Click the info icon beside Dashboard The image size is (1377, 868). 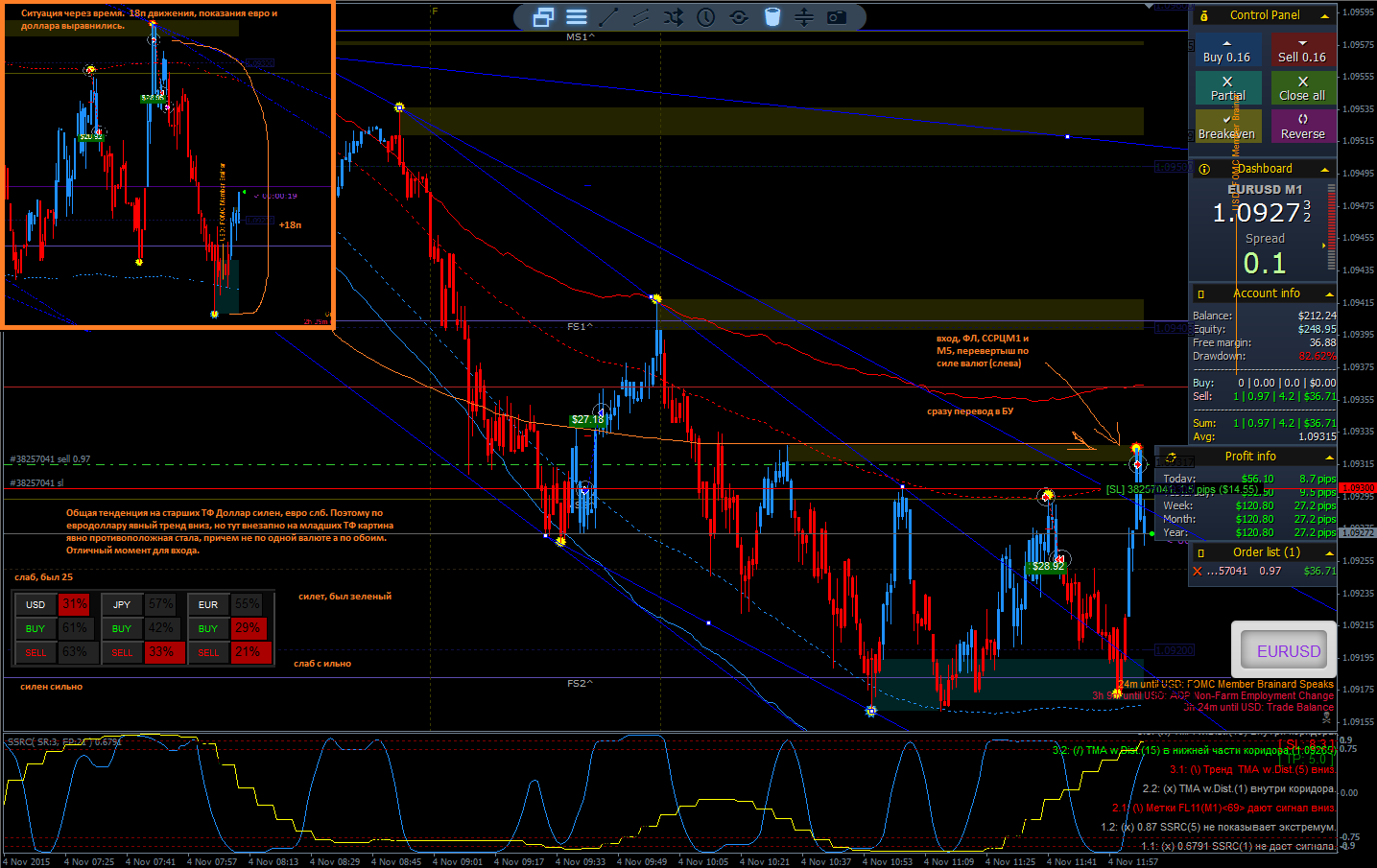[1204, 169]
